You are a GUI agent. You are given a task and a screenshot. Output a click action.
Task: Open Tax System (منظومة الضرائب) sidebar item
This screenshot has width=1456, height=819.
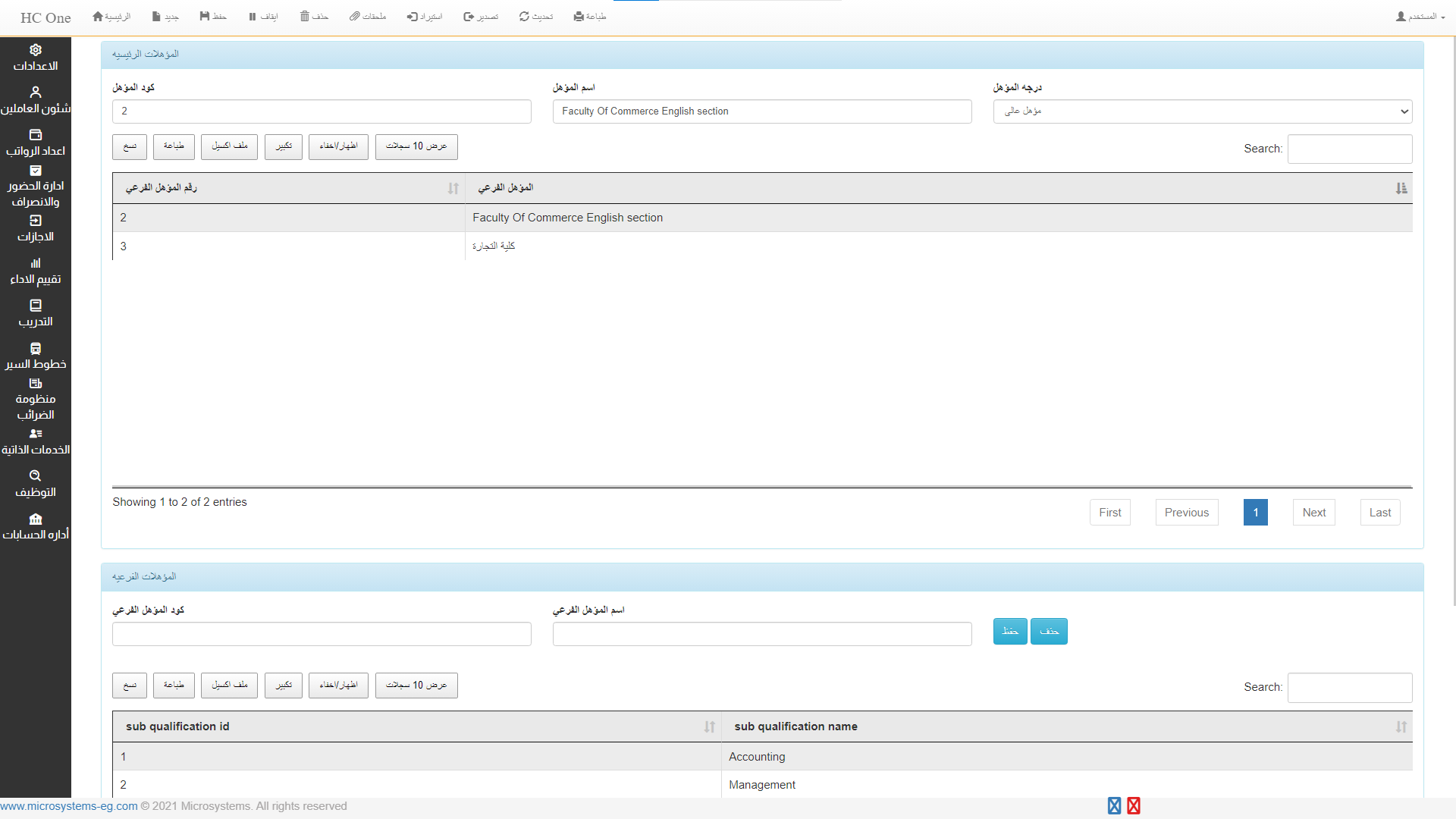tap(36, 400)
